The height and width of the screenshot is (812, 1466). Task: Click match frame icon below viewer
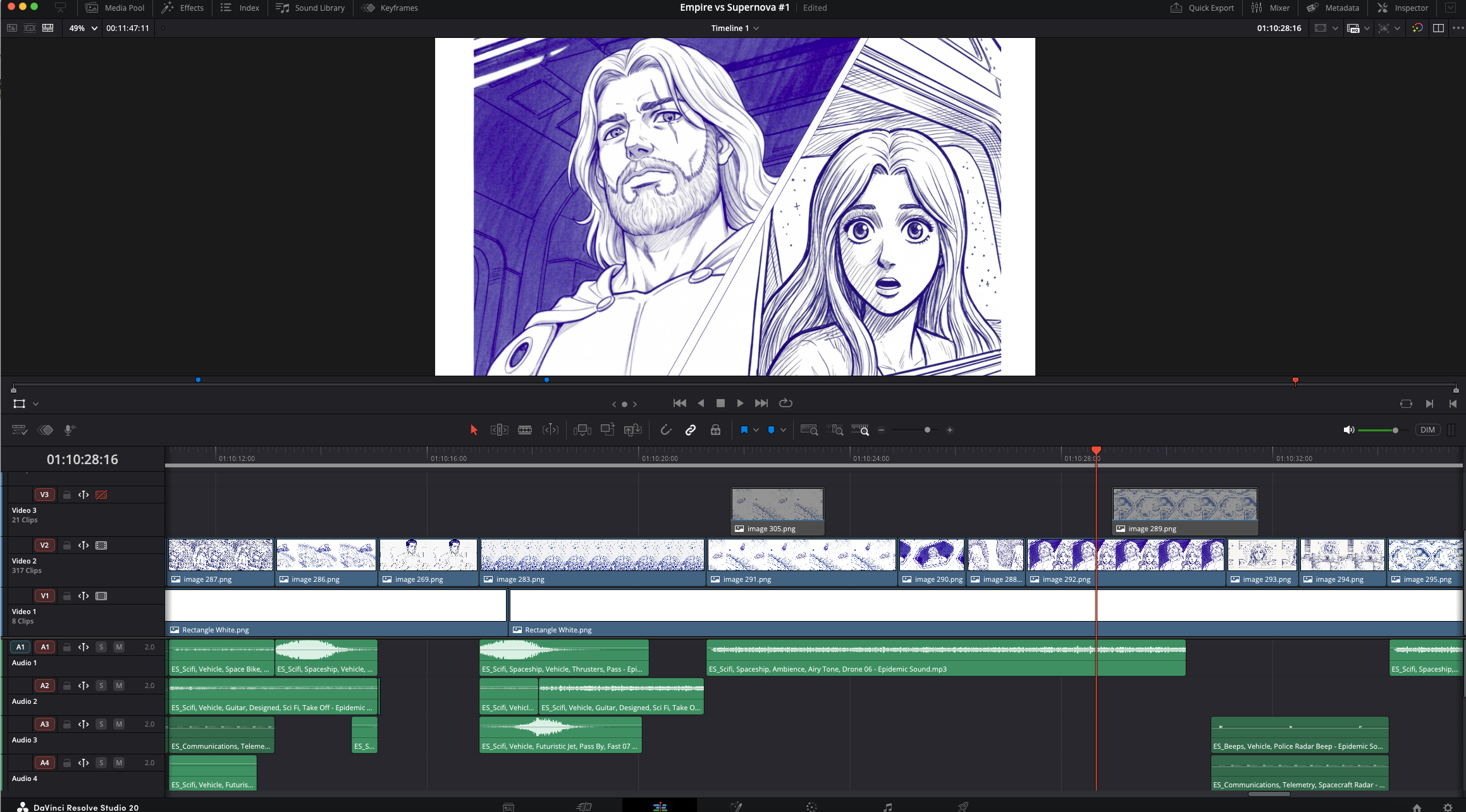1406,403
